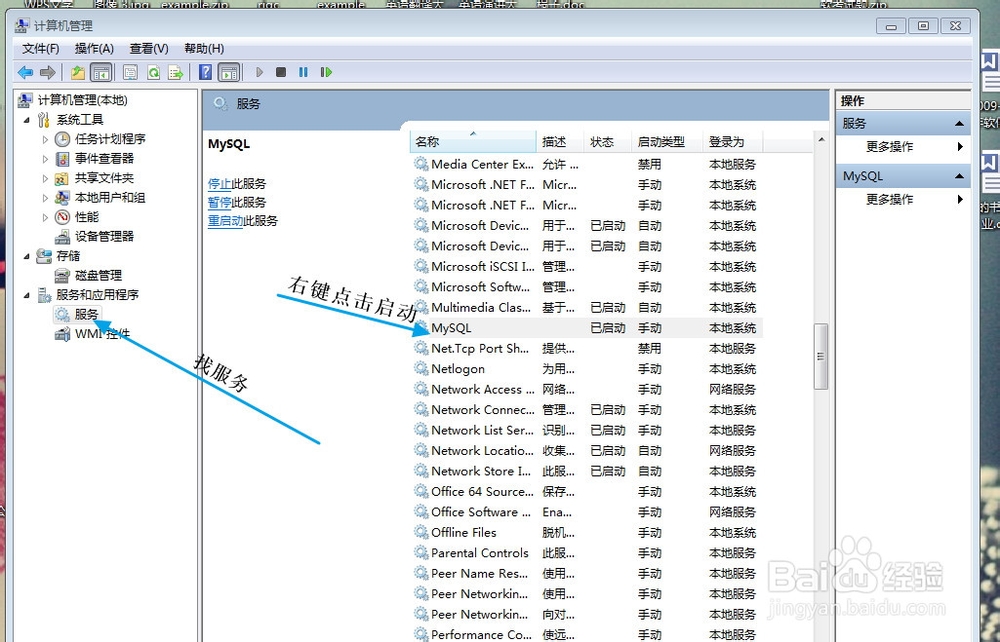Viewport: 1000px width, 642px height.
Task: Open the 操作(A) menu
Action: point(94,48)
